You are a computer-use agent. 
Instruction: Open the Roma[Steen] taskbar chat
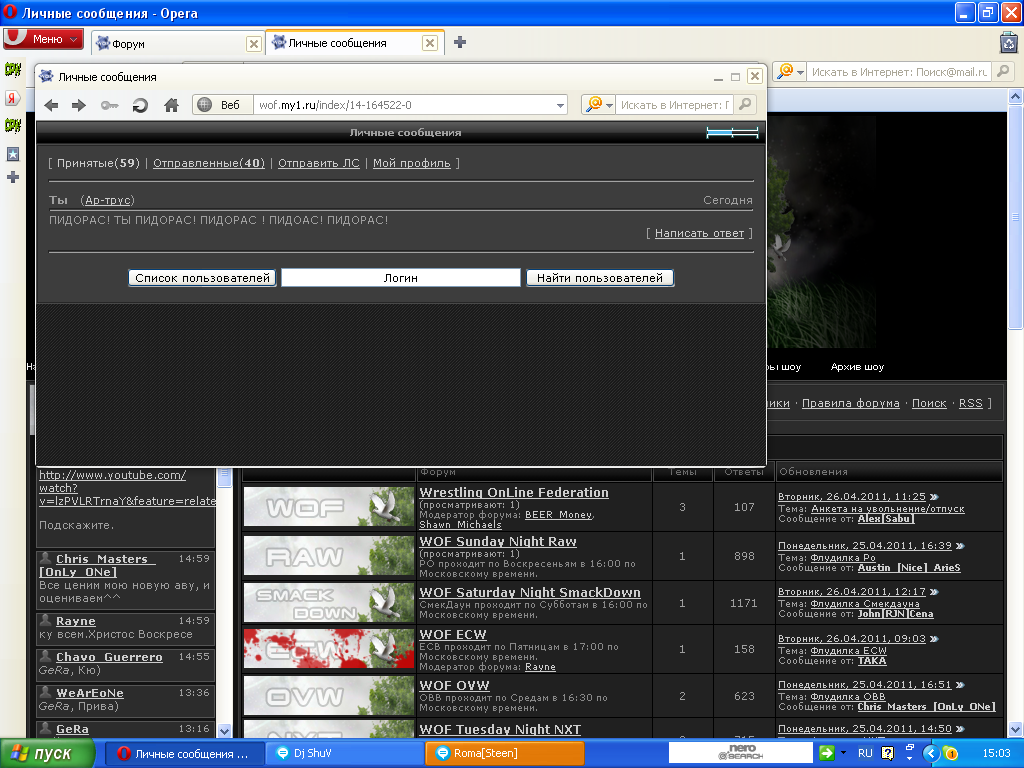(505, 753)
